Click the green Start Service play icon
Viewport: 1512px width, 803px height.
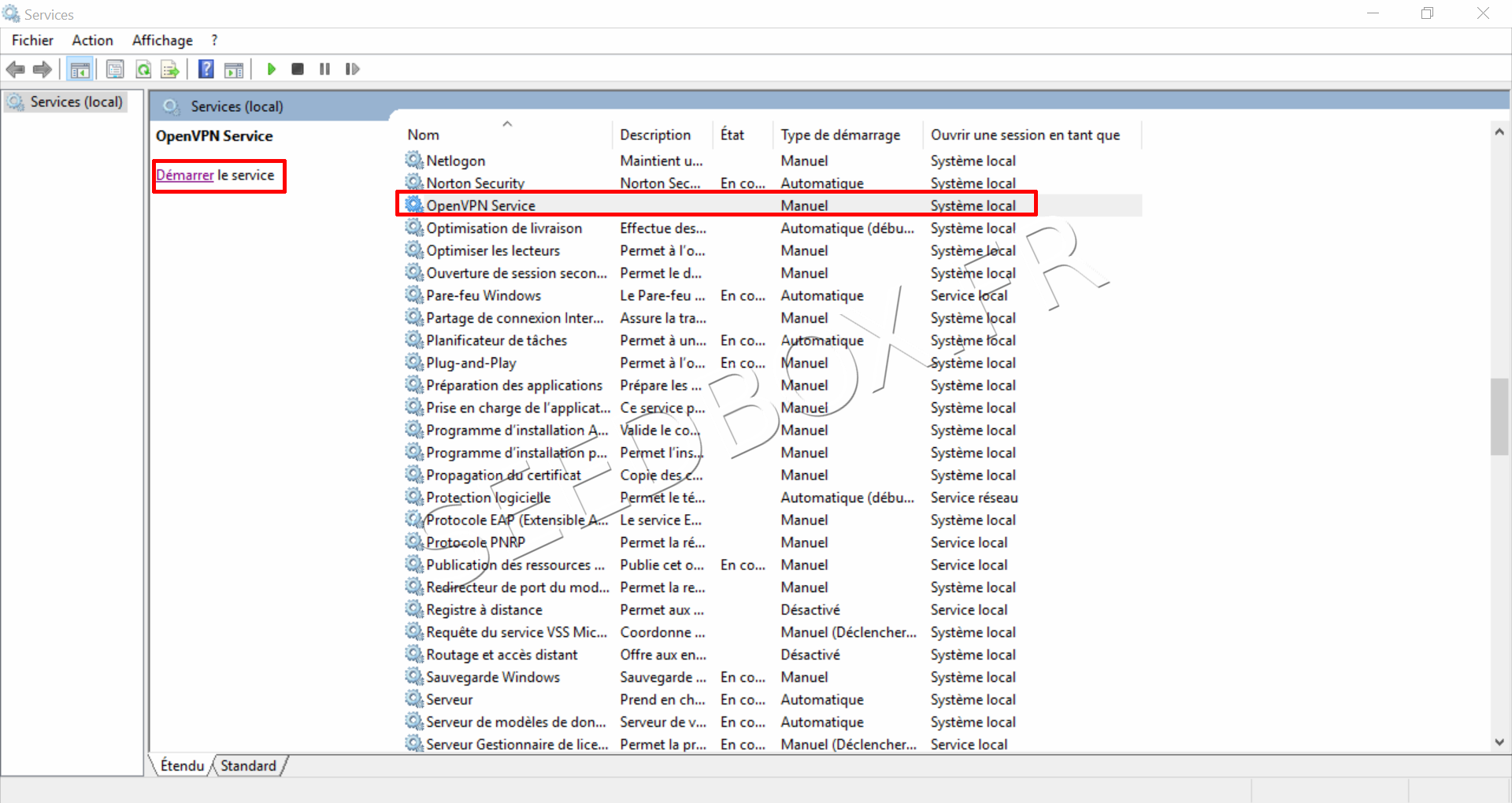coord(272,69)
